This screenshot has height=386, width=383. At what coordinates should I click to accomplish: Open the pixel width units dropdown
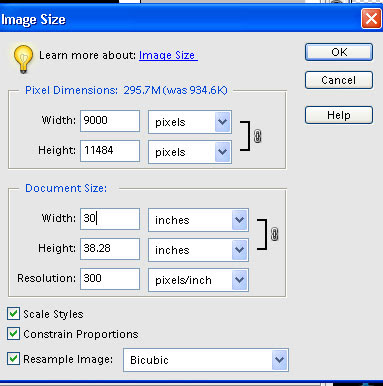[190, 122]
